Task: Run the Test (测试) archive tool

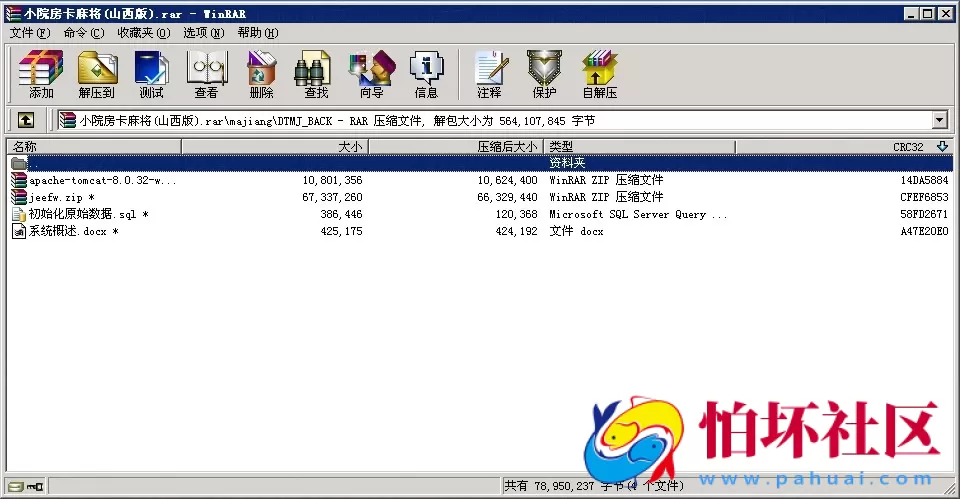Action: pos(151,74)
